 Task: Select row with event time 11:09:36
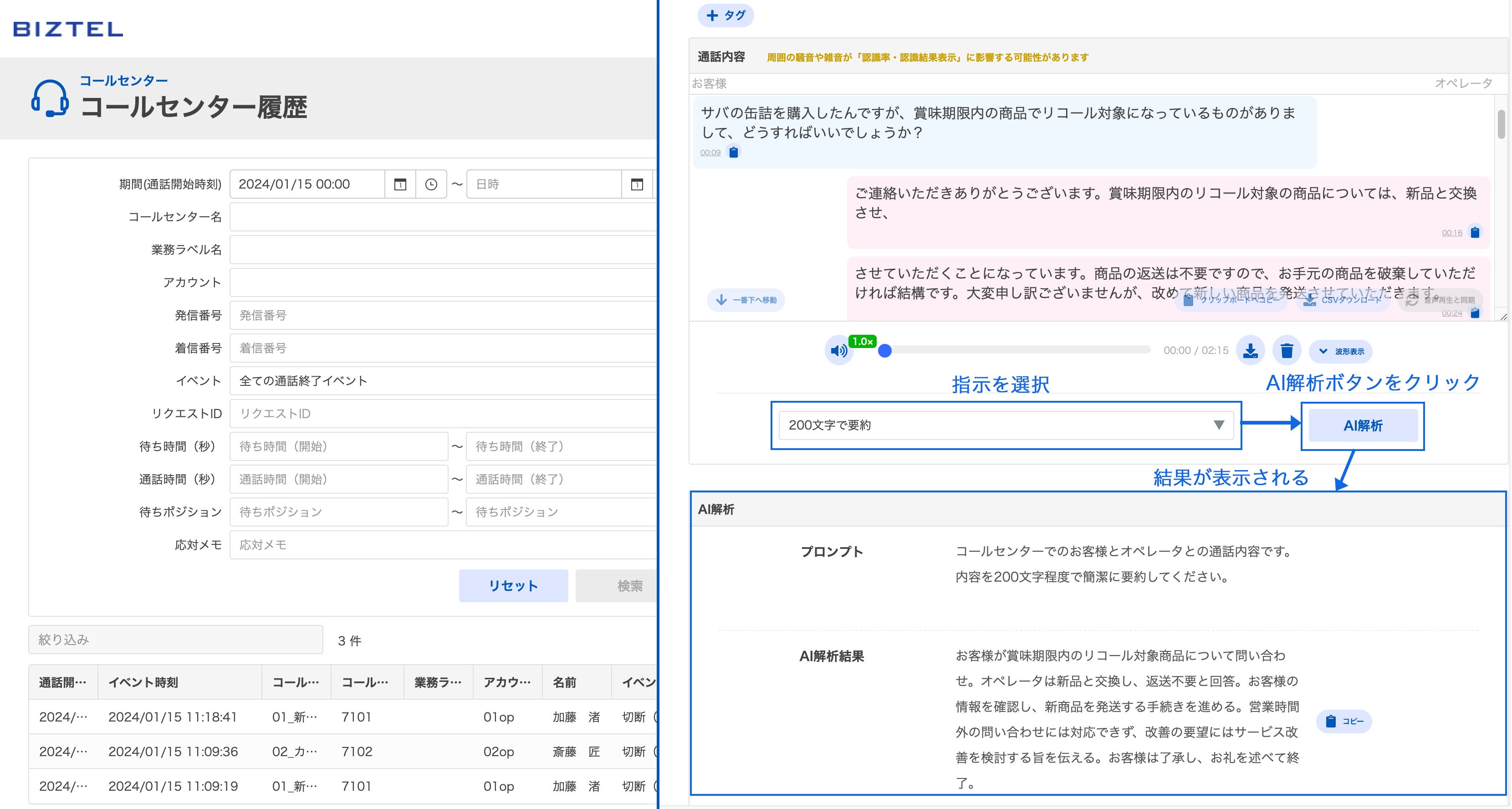coord(343,752)
